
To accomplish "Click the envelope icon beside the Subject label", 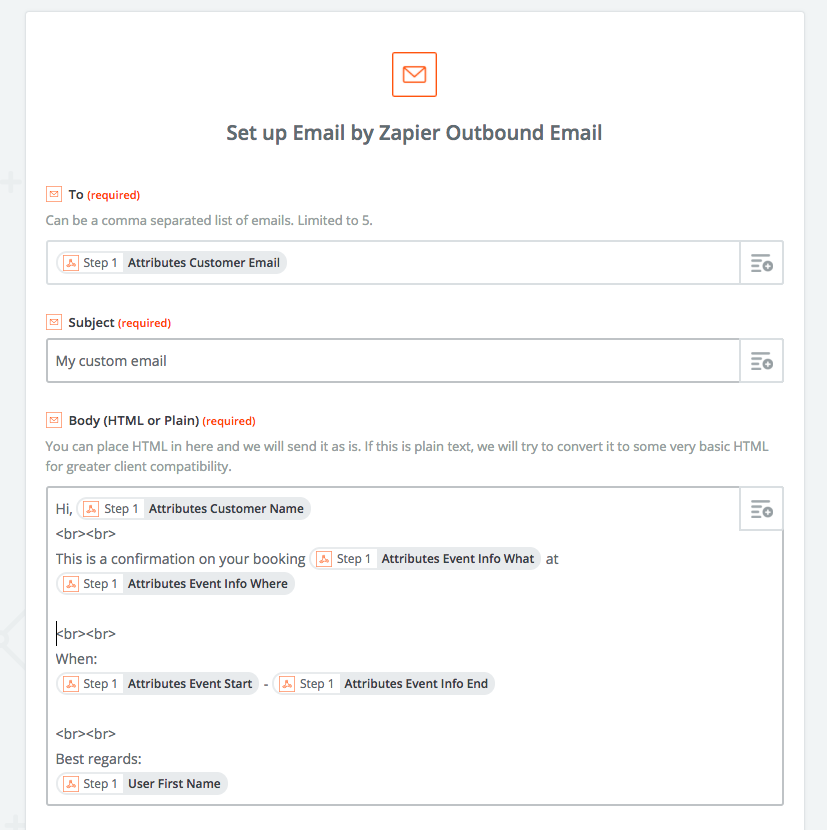I will (x=53, y=322).
